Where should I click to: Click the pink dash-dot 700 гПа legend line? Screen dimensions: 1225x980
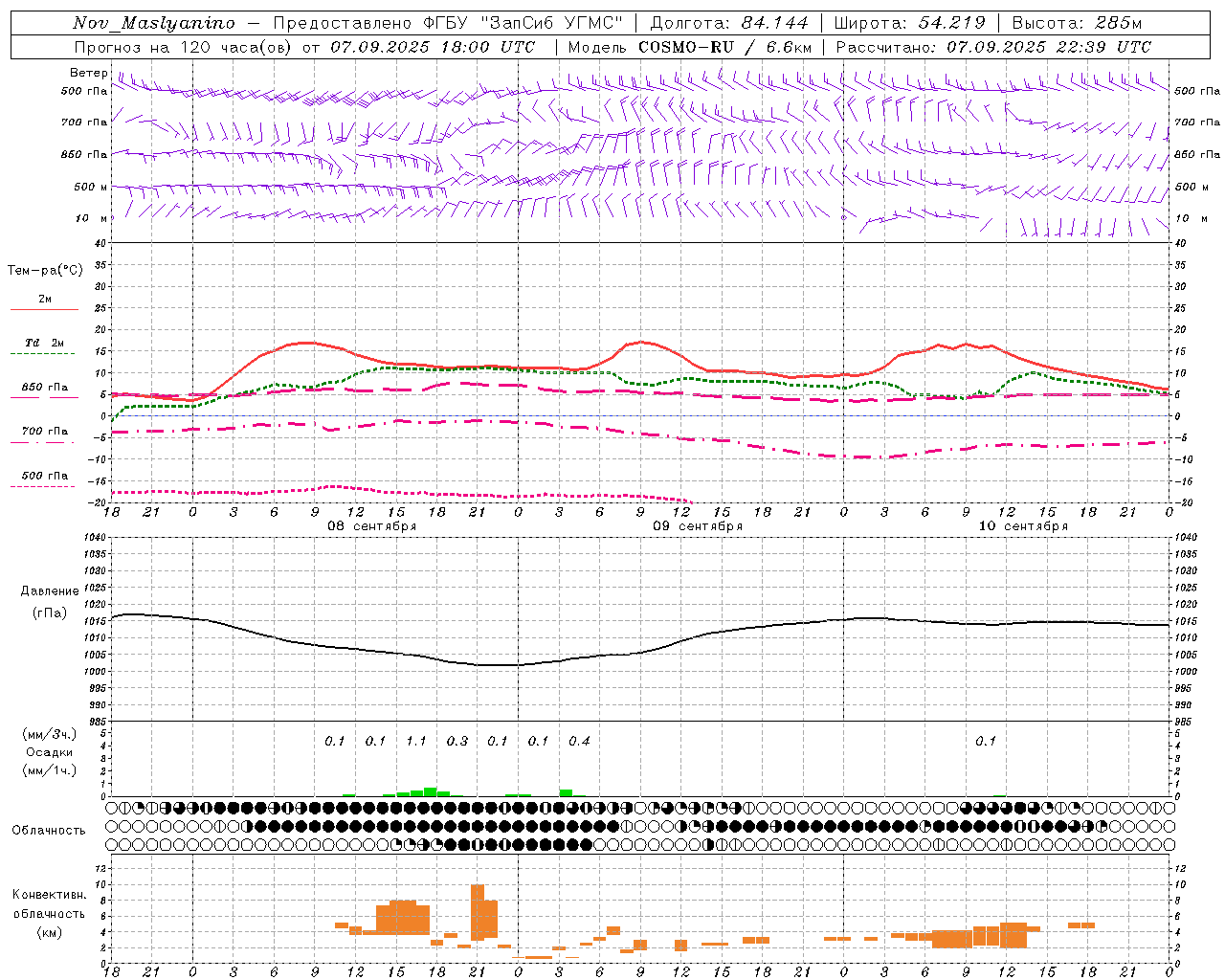42,443
